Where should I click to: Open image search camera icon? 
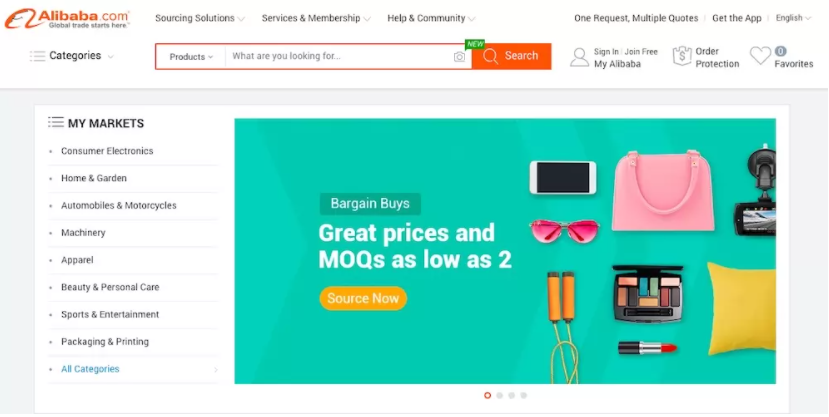tap(459, 57)
